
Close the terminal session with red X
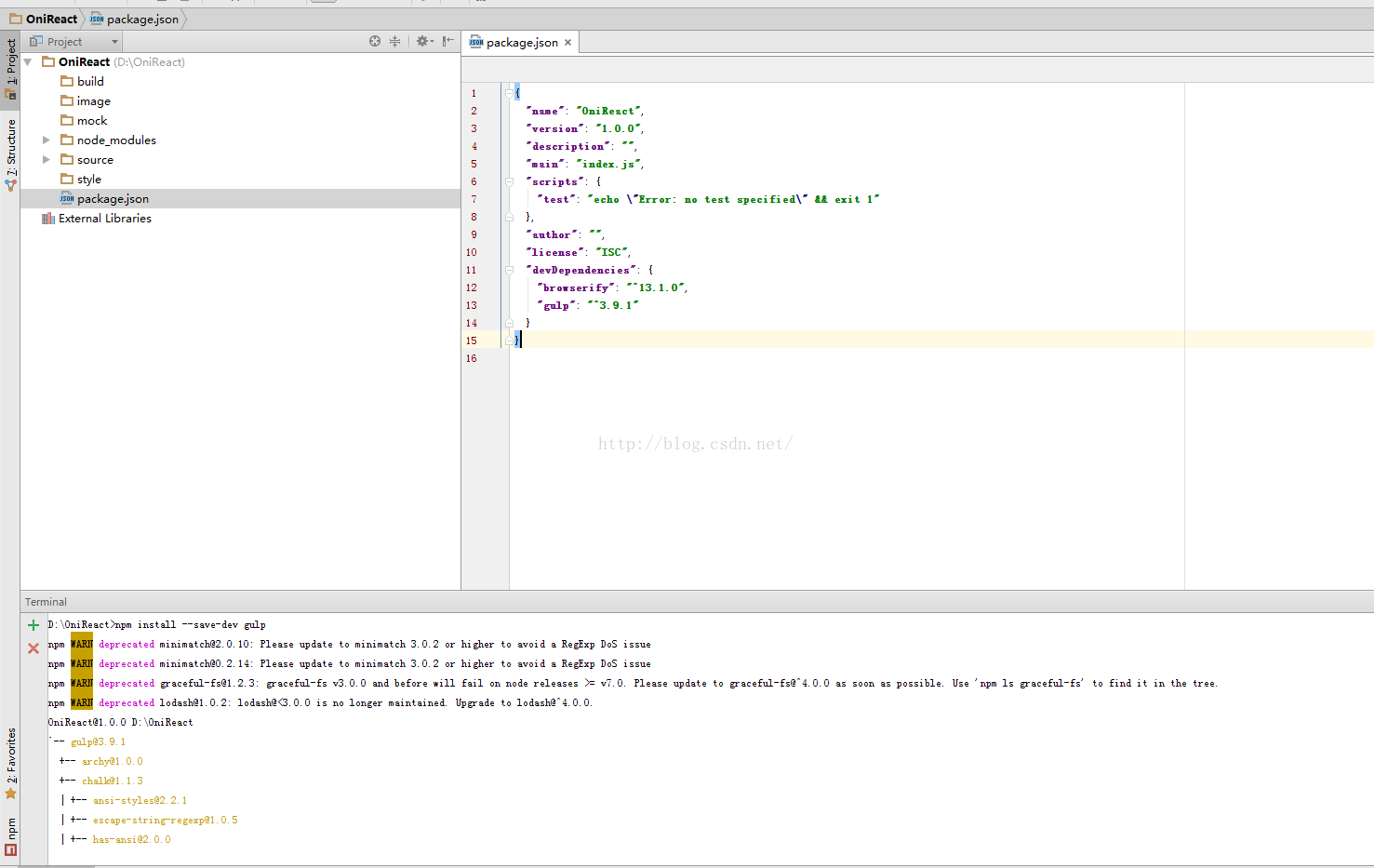(33, 648)
